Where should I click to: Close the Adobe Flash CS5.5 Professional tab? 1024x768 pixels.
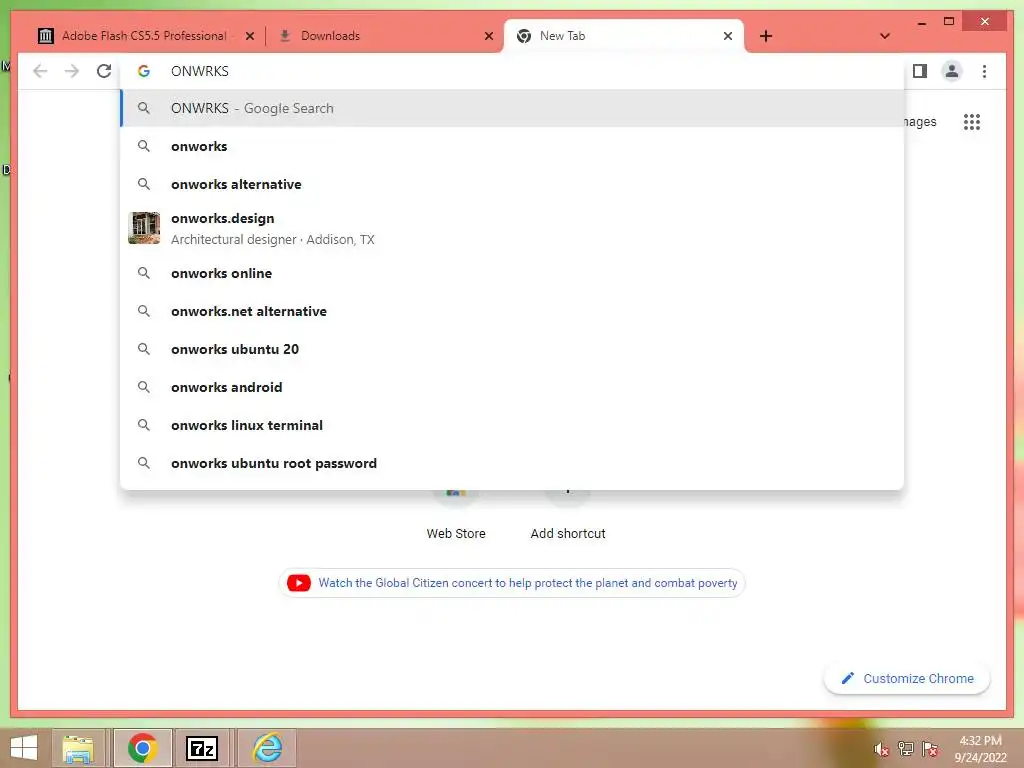[249, 36]
